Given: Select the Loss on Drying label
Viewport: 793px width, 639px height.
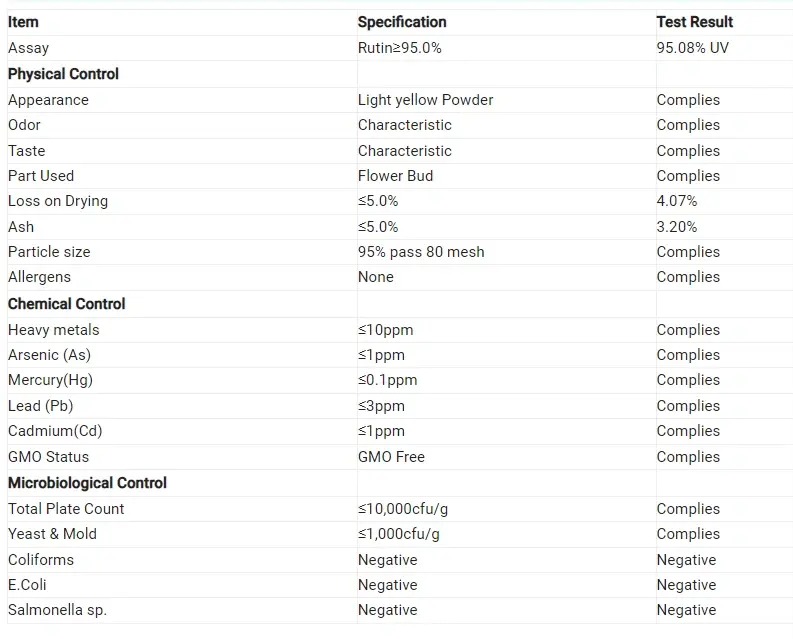Looking at the screenshot, I should tap(57, 201).
